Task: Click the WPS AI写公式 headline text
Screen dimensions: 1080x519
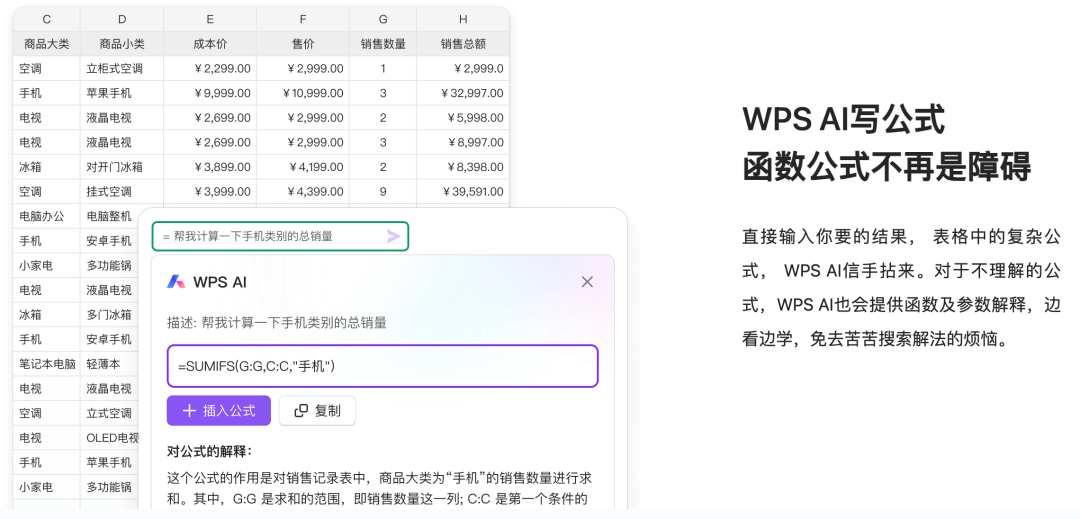Action: pos(843,120)
